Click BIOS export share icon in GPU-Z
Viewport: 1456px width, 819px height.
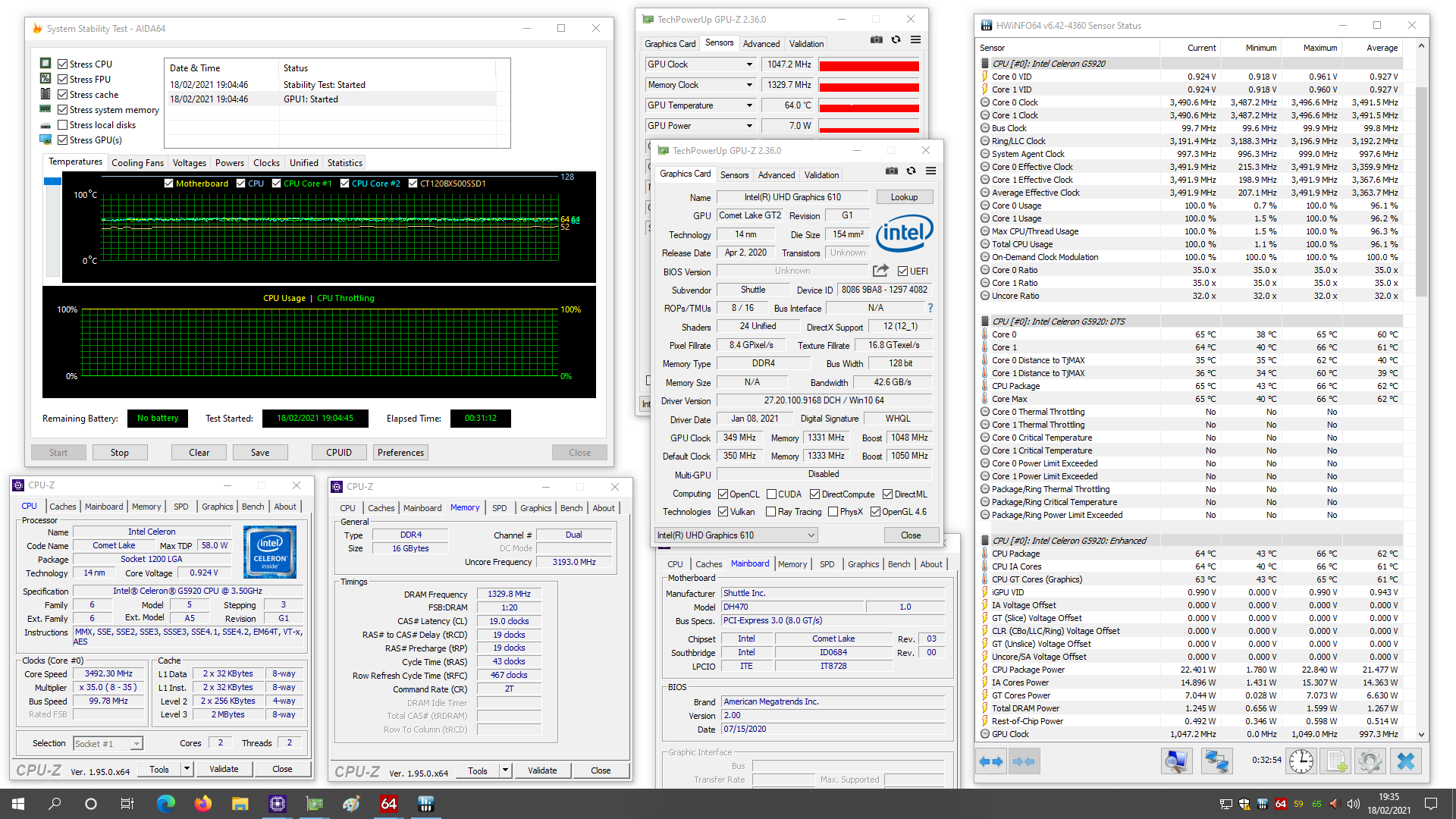(x=880, y=271)
